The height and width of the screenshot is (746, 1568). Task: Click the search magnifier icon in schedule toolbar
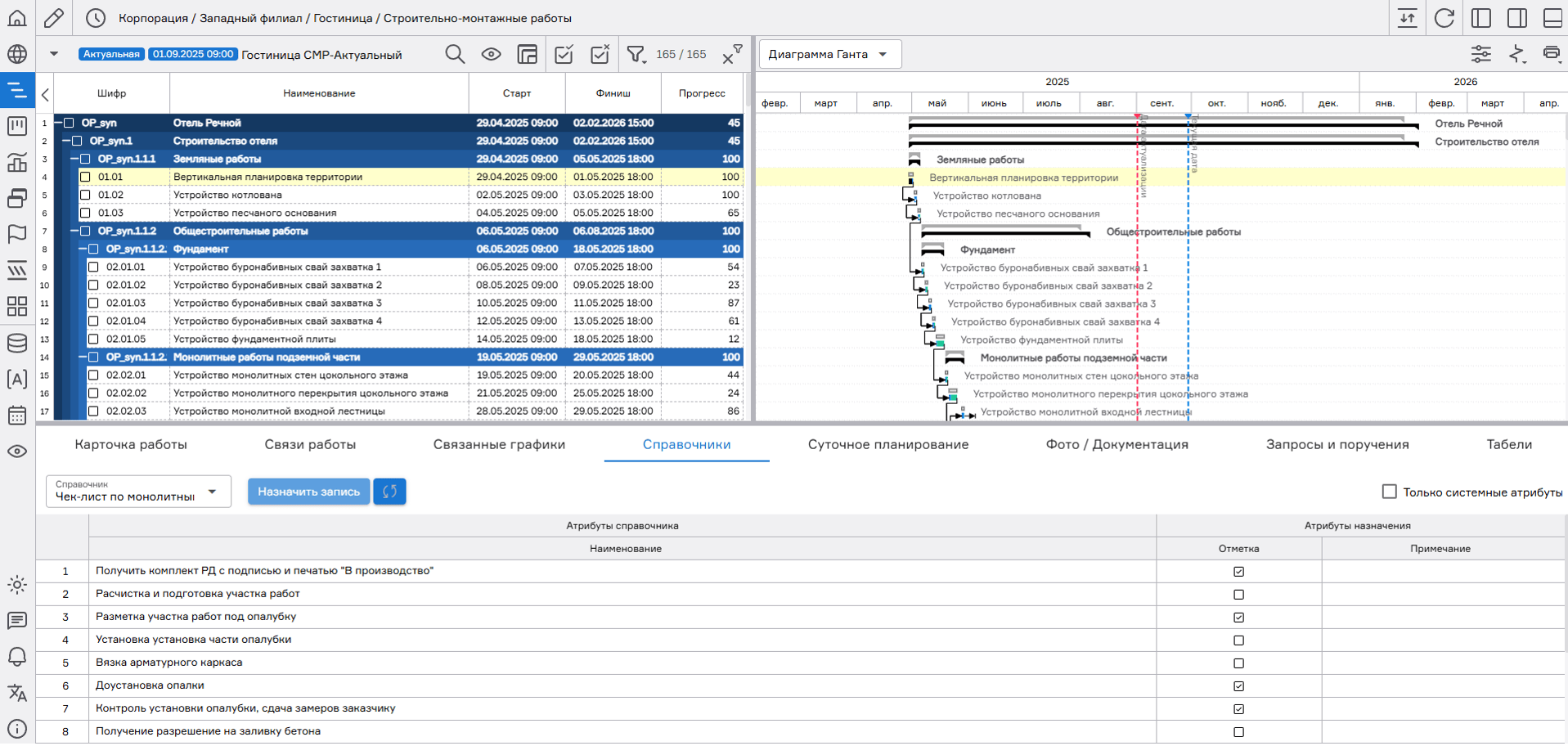[455, 55]
